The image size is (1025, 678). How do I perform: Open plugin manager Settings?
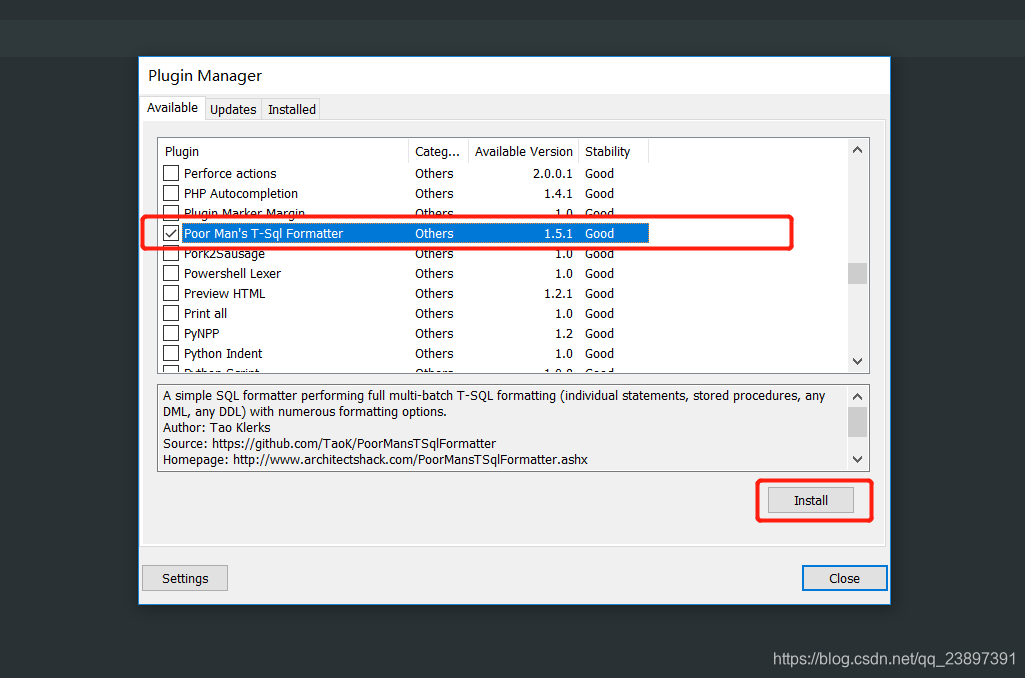185,578
